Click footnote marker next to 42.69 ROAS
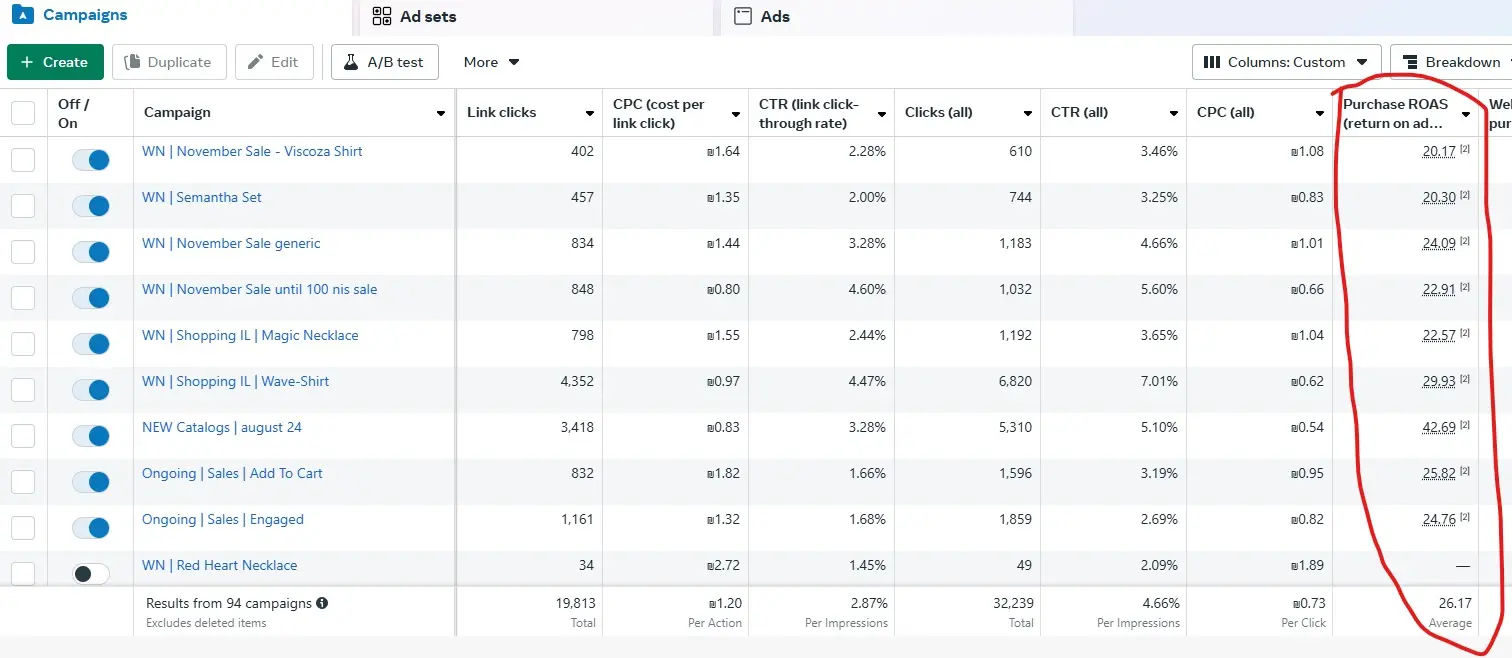 click(1465, 425)
